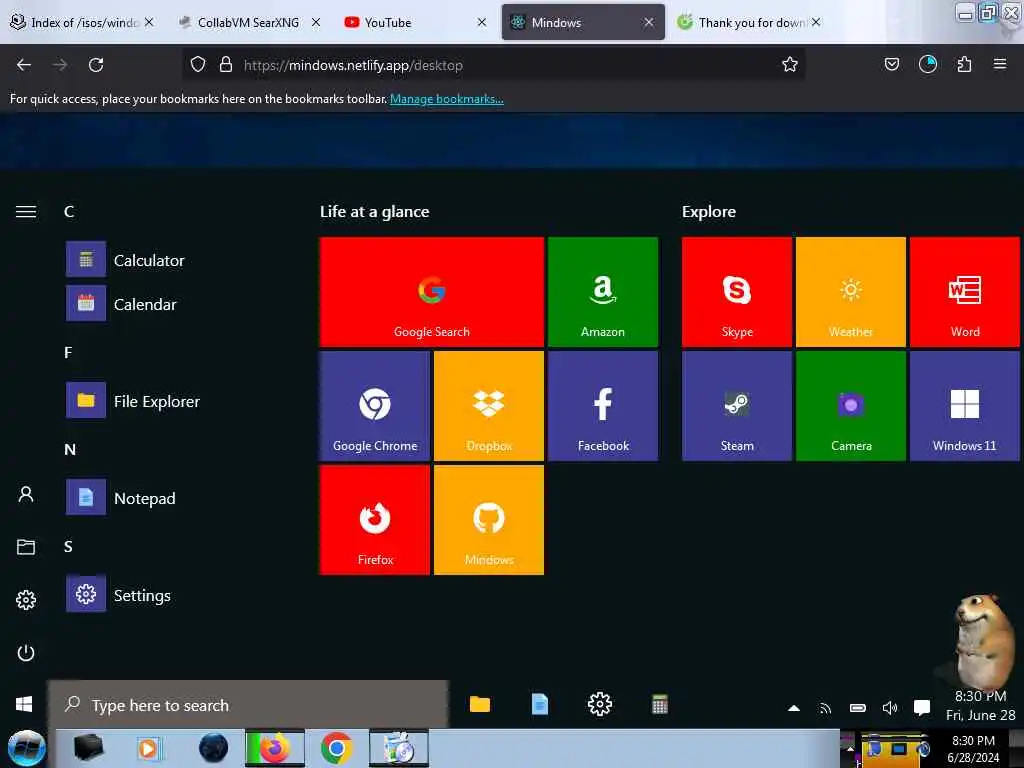Screen dimensions: 1024x768
Task: Open the Google Search tile
Action: coord(431,292)
